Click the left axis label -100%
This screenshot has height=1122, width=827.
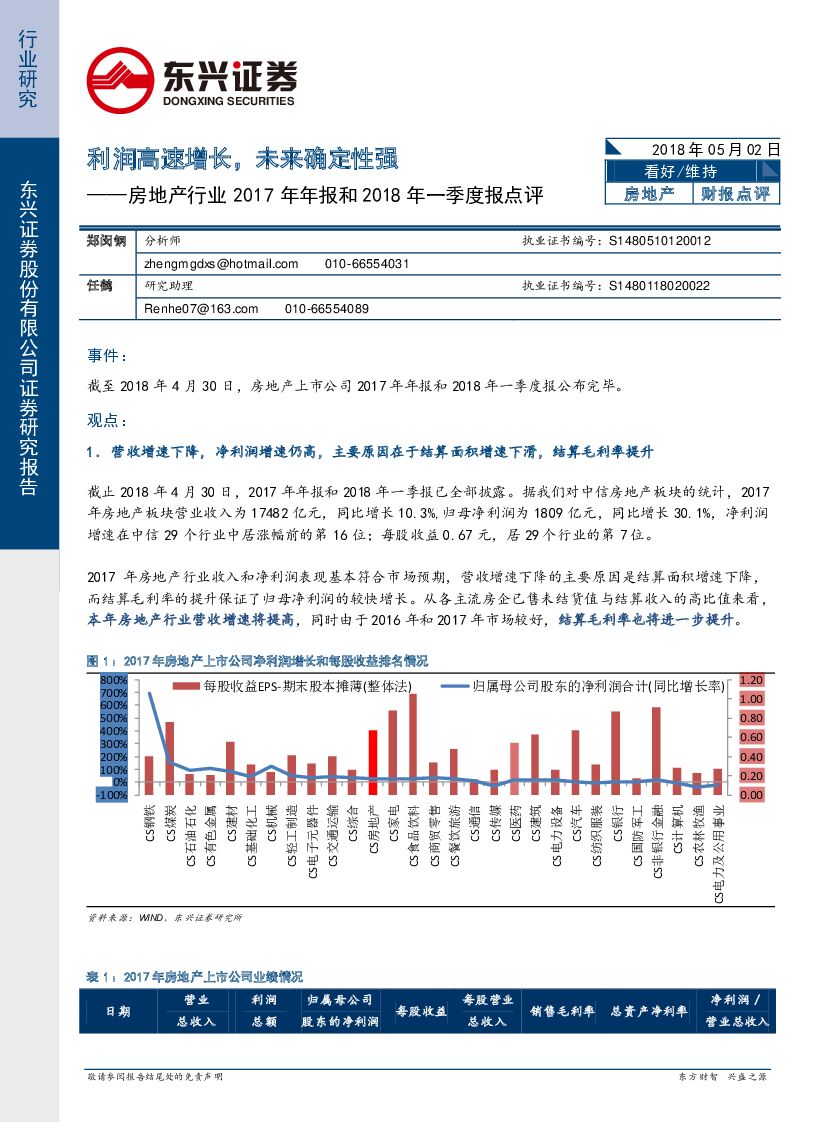[112, 795]
